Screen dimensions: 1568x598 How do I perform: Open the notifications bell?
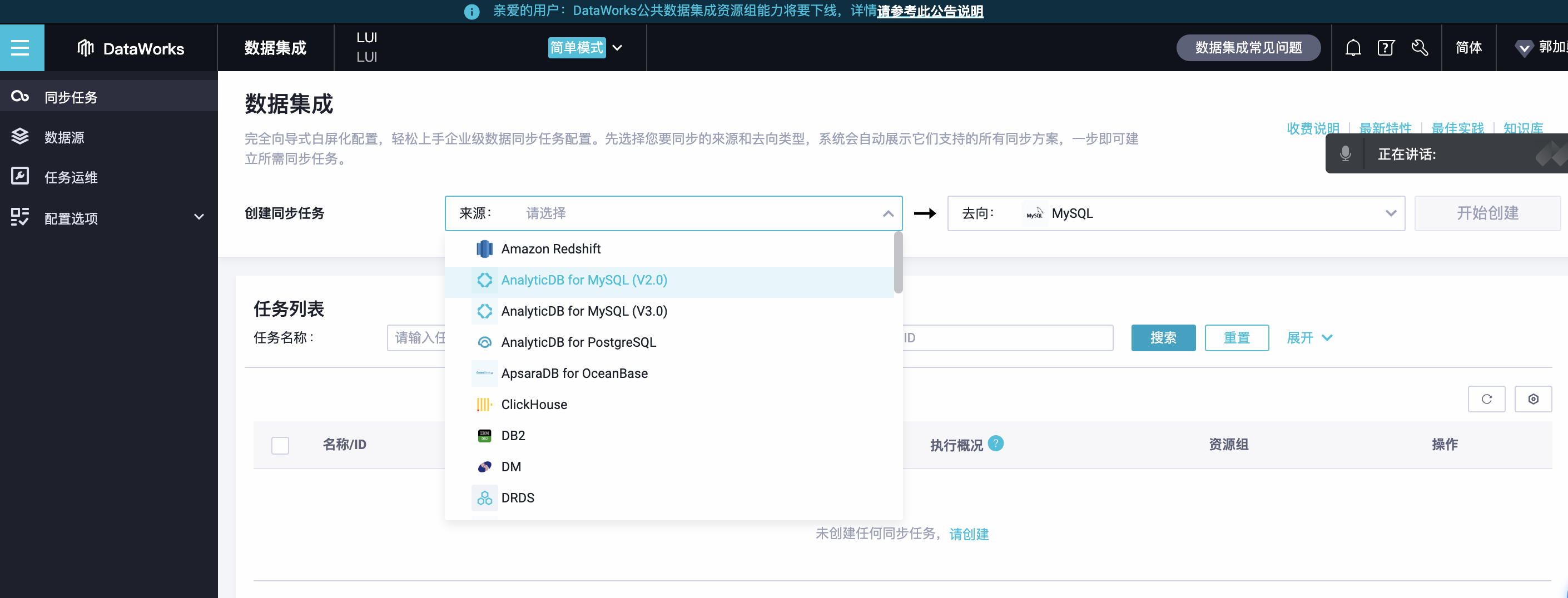(1352, 47)
